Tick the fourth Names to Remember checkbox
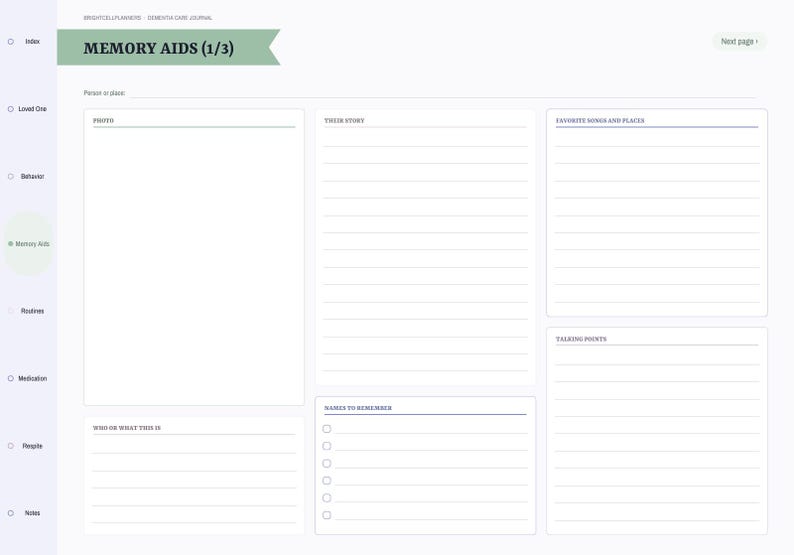Viewport: 794px width, 555px height. (x=327, y=481)
